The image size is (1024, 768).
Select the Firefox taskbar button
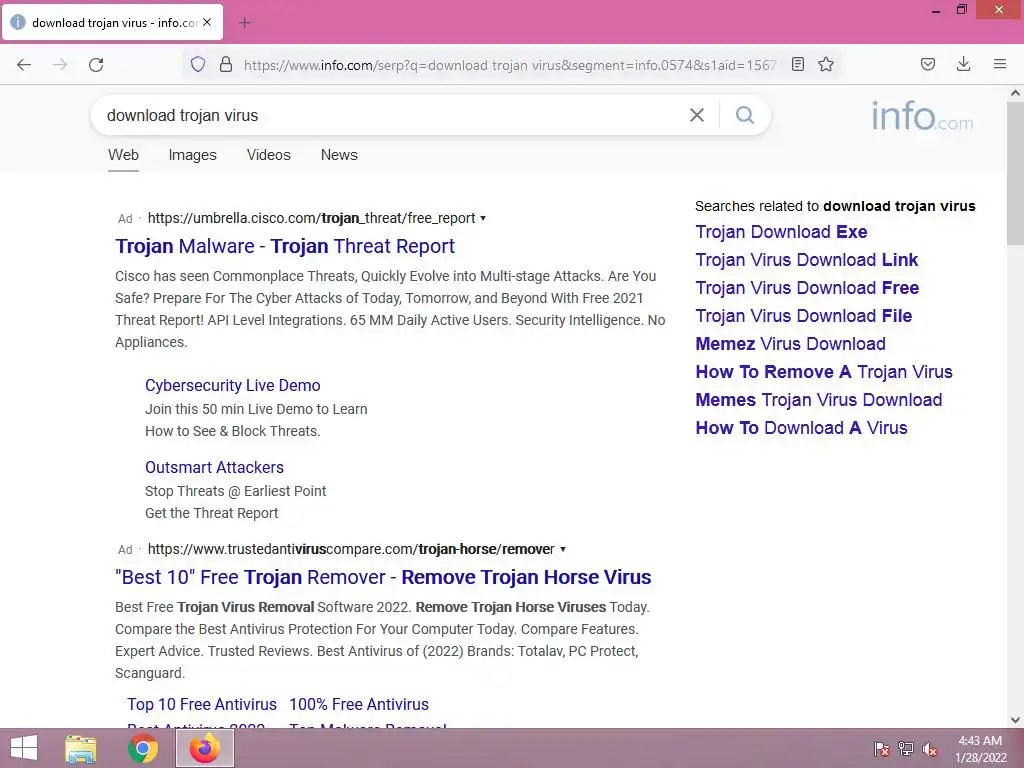pyautogui.click(x=205, y=748)
